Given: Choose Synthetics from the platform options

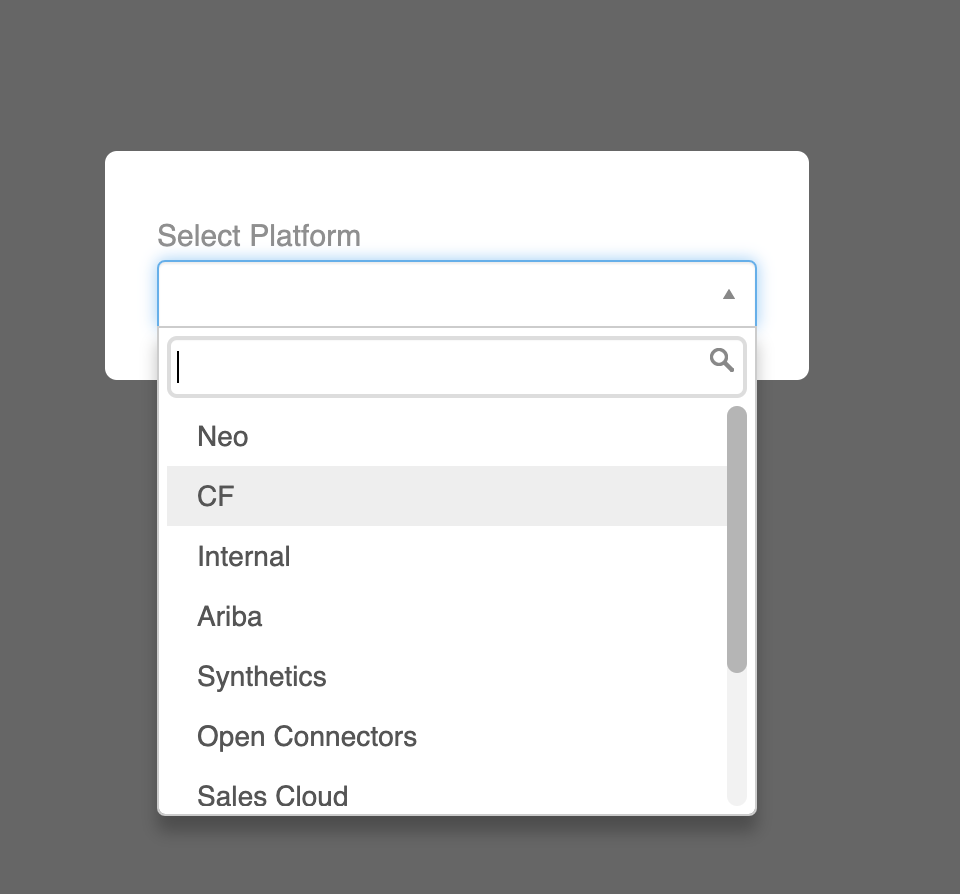Looking at the screenshot, I should click(262, 677).
